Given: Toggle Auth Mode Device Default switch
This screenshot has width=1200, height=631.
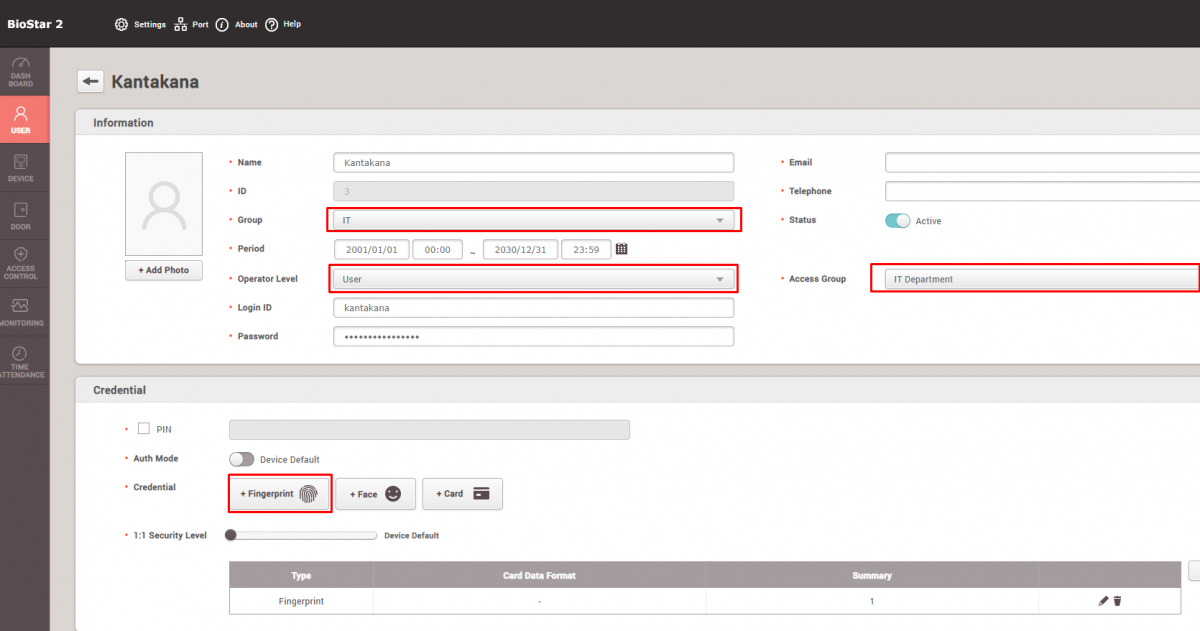Looking at the screenshot, I should point(241,459).
